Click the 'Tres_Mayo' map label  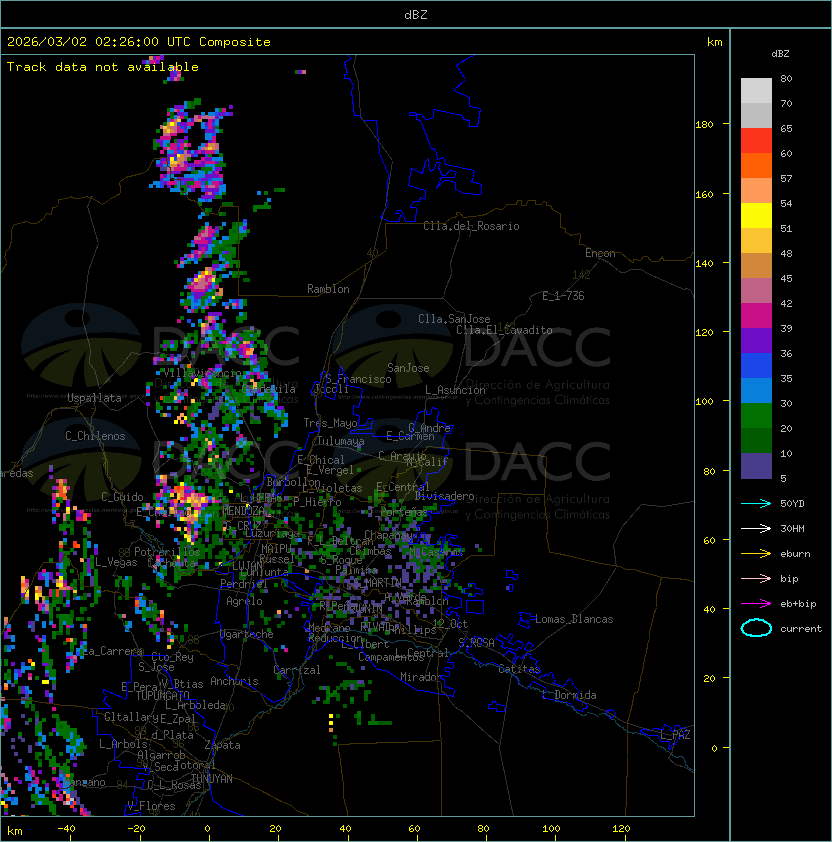(330, 423)
